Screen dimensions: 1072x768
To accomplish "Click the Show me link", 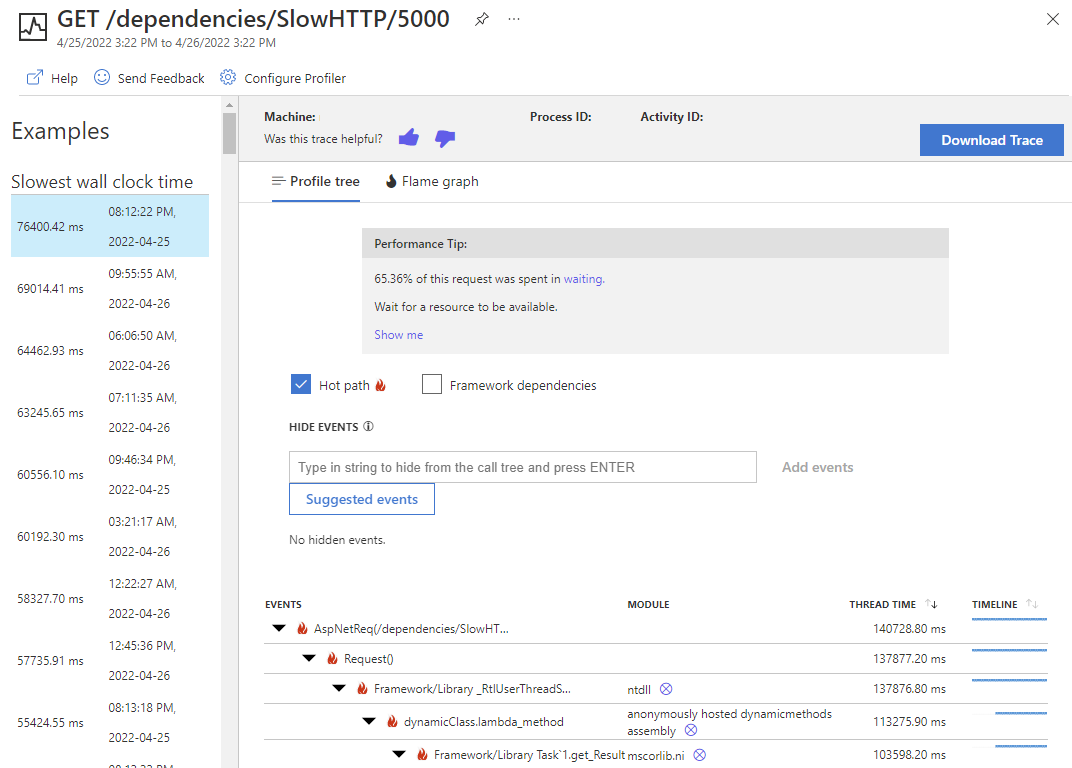I will (x=399, y=334).
